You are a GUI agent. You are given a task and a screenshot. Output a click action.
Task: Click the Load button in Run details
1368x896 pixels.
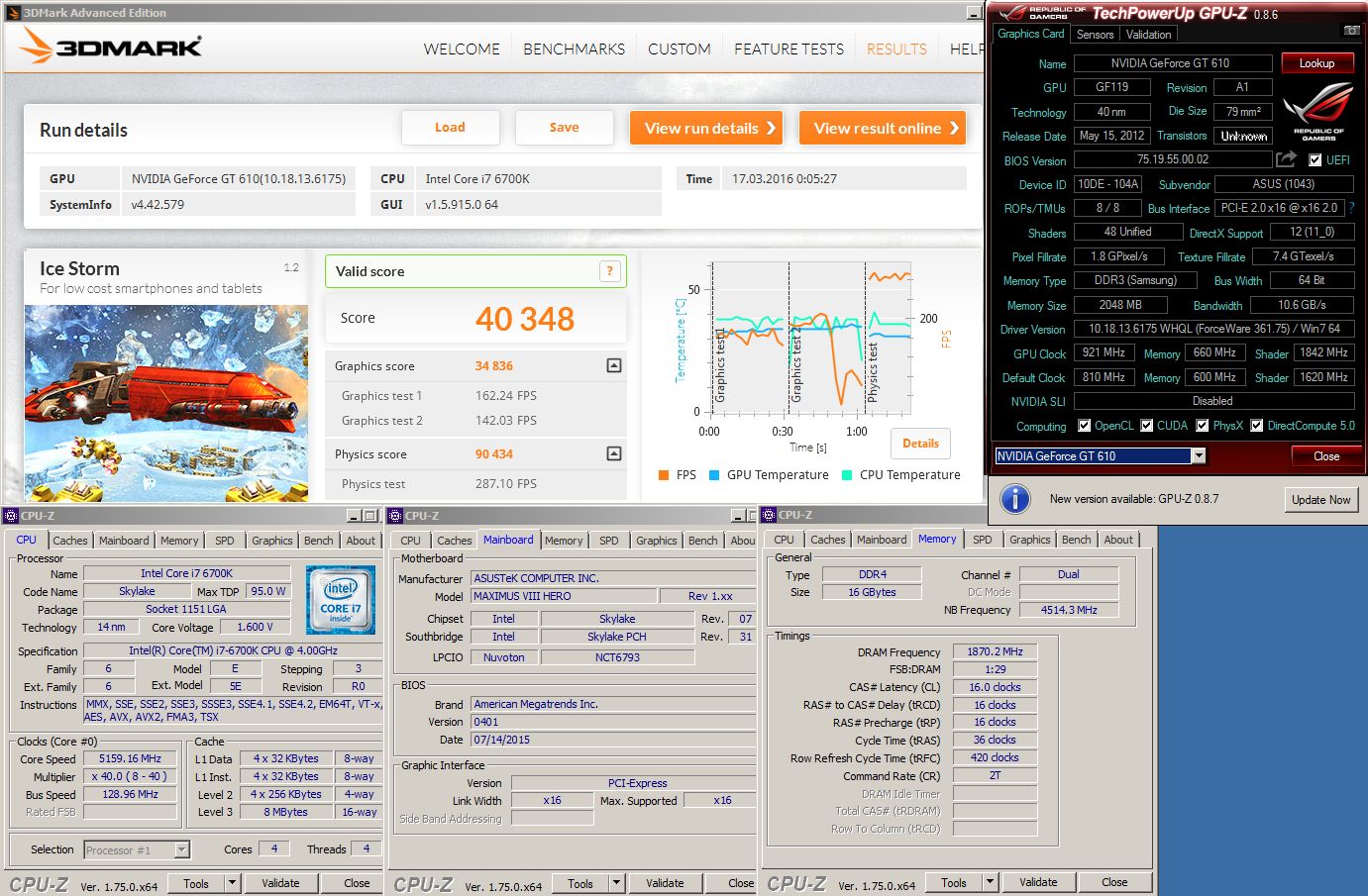tap(450, 128)
